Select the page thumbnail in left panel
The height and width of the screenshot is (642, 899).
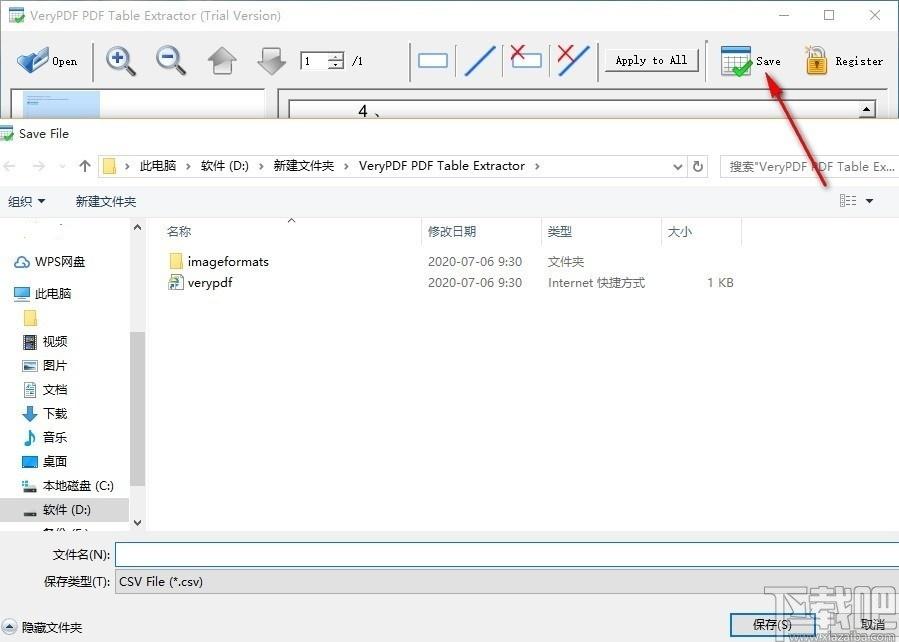(61, 105)
